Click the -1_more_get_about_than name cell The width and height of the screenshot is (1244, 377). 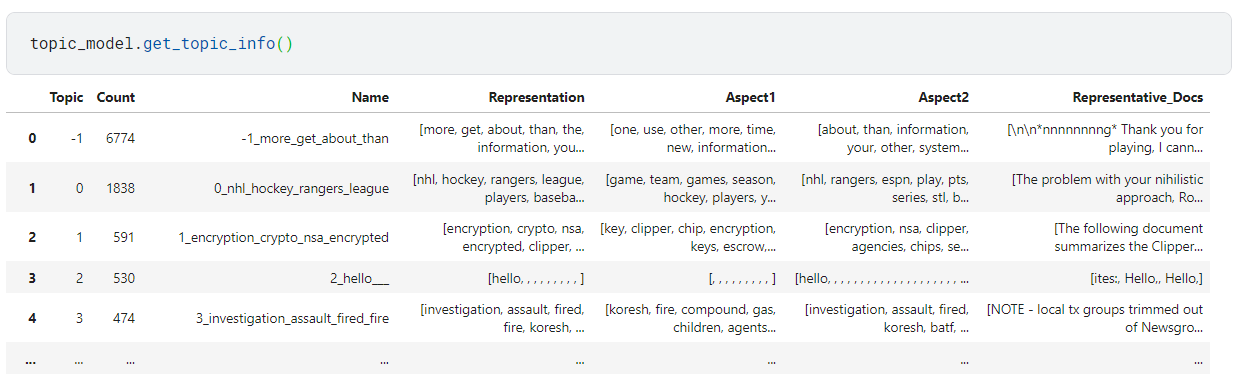pyautogui.click(x=315, y=138)
